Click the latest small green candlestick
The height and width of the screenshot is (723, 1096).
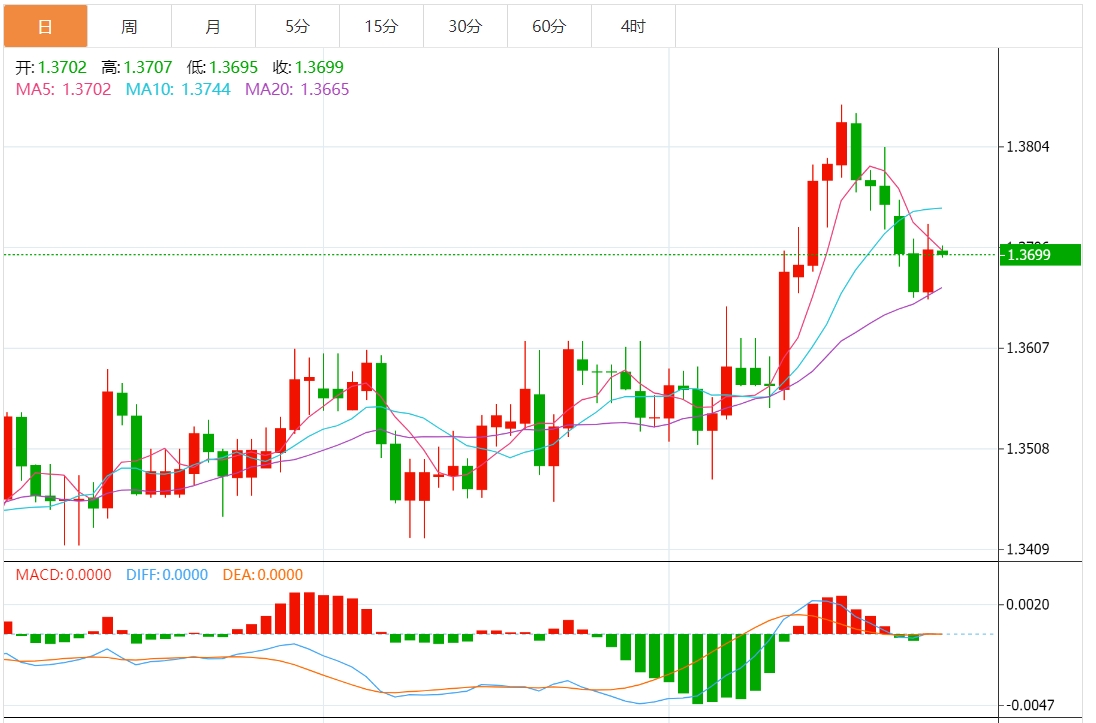tap(942, 252)
